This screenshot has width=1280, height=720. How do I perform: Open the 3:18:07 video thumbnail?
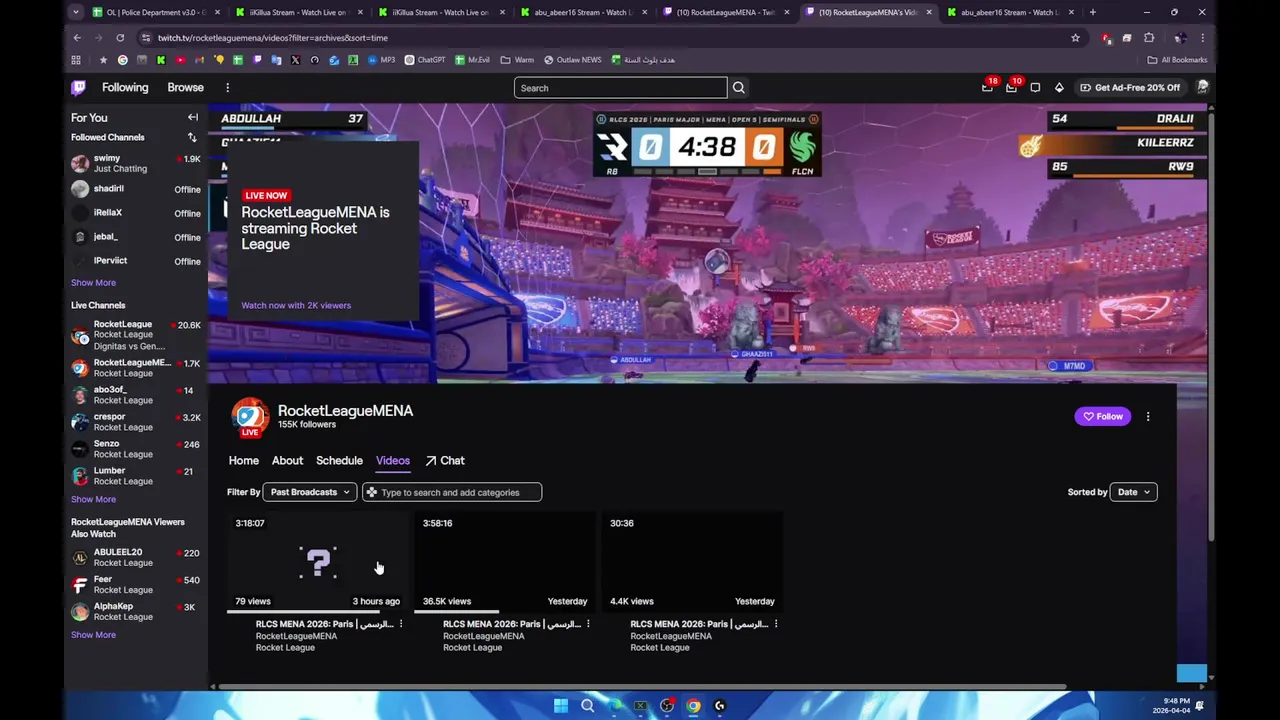(x=318, y=562)
